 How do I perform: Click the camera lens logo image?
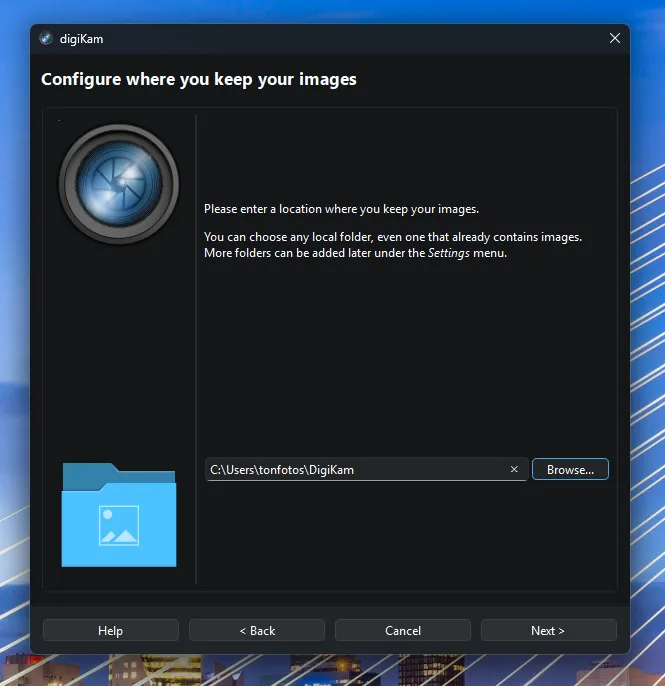(x=119, y=184)
